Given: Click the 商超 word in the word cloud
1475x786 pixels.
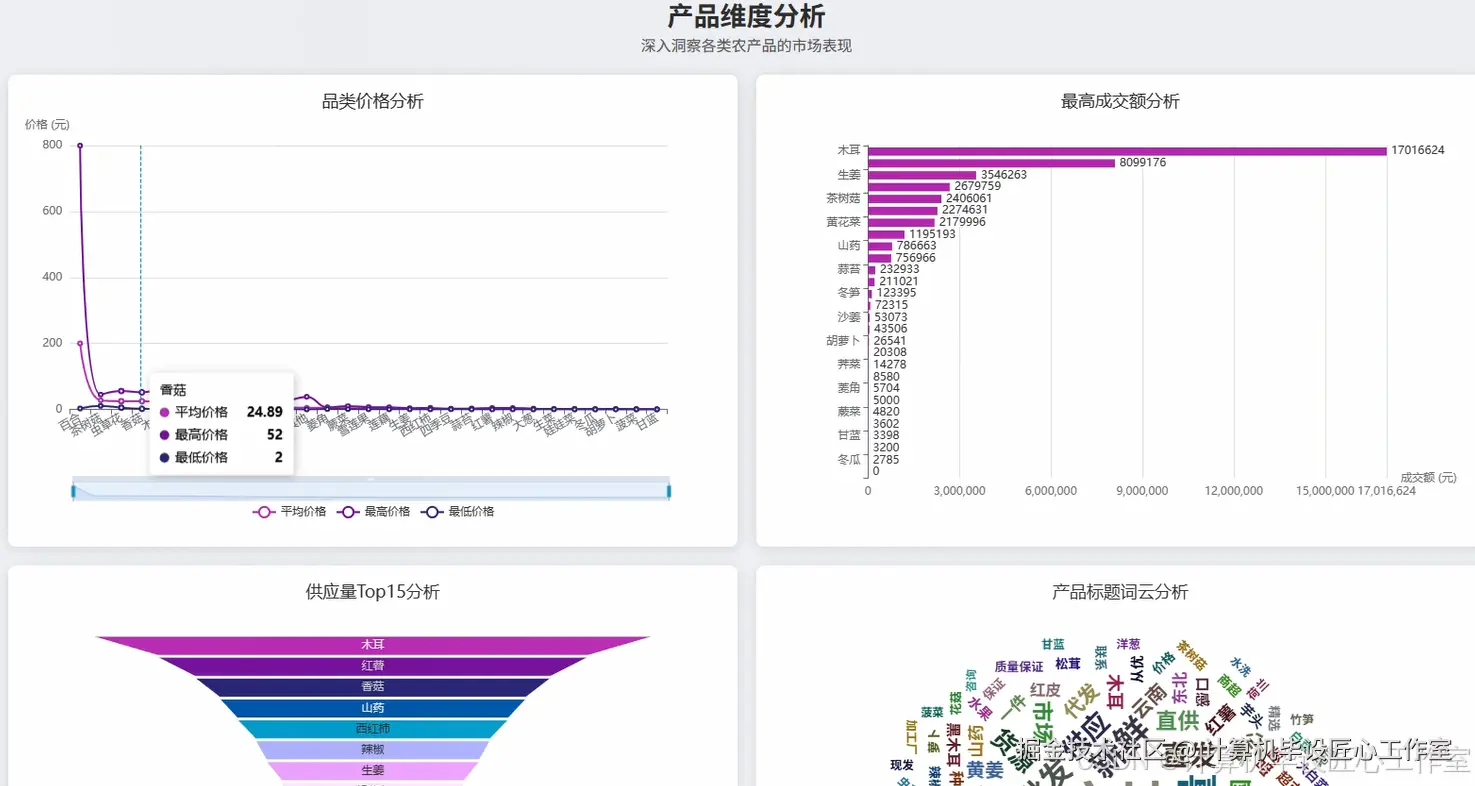Looking at the screenshot, I should click(x=1229, y=687).
